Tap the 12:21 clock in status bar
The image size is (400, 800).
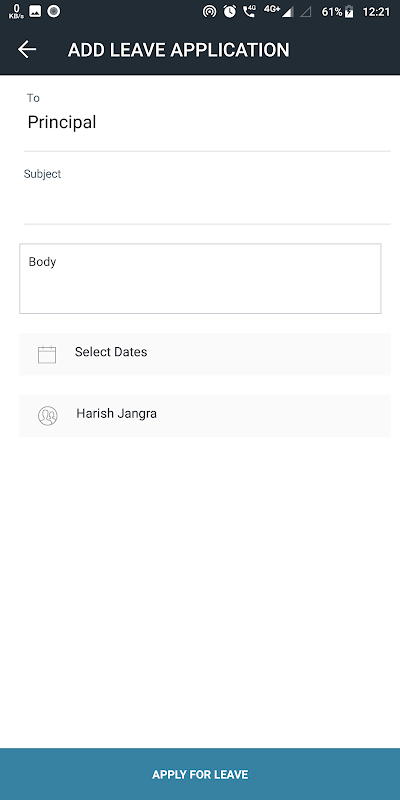click(376, 12)
